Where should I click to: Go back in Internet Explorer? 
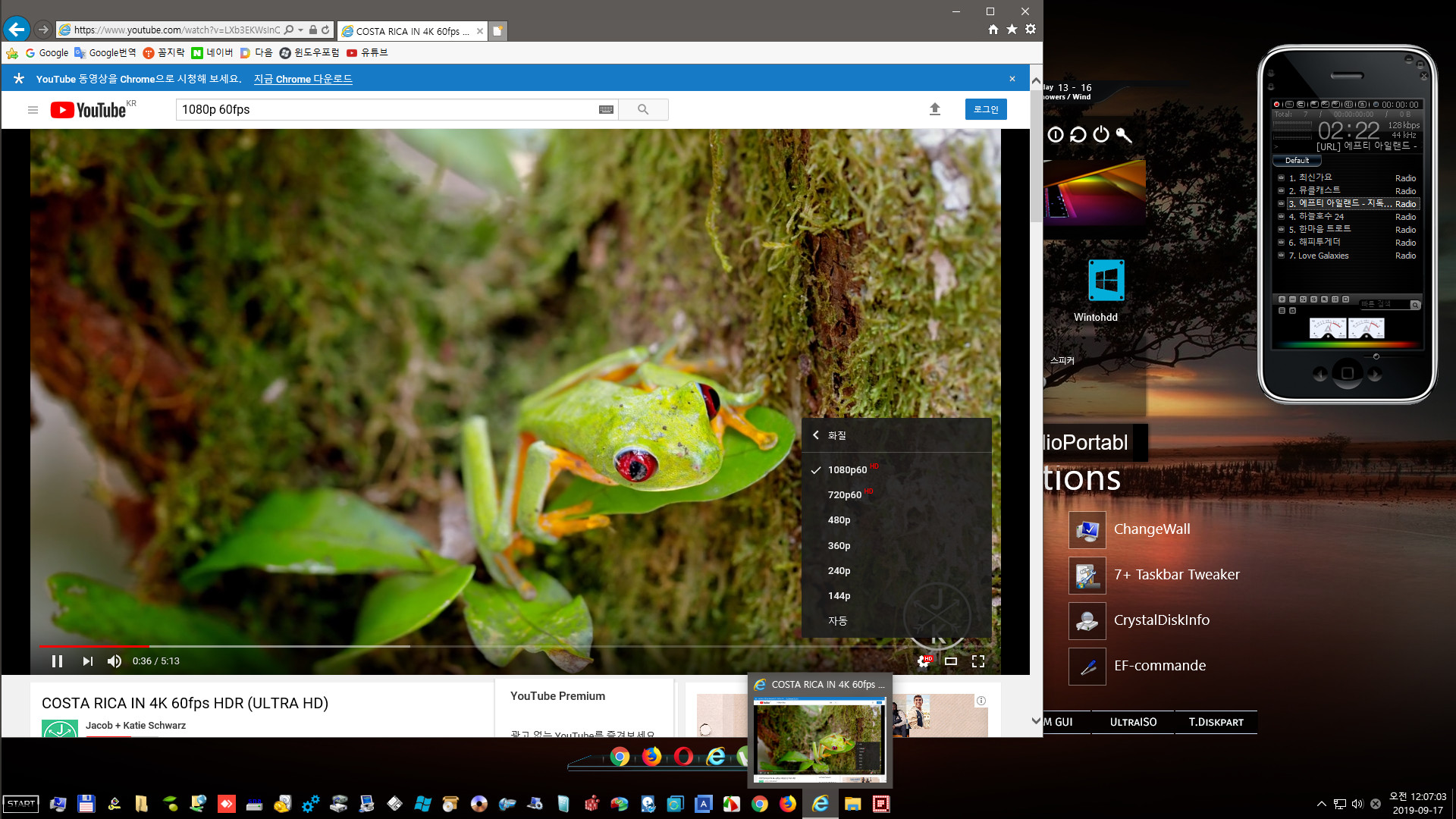[17, 30]
